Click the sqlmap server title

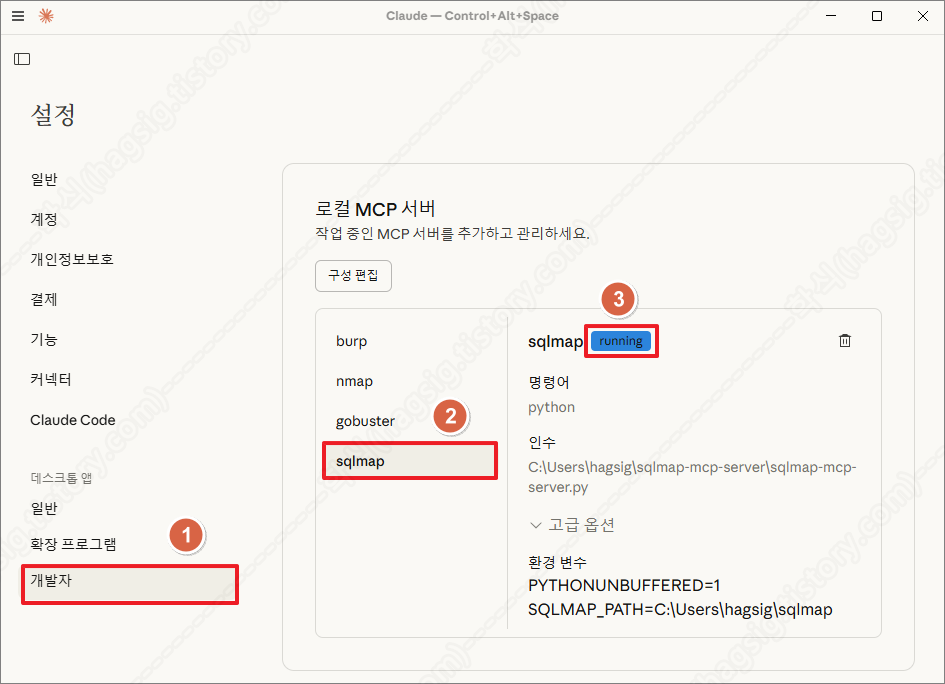tap(555, 342)
